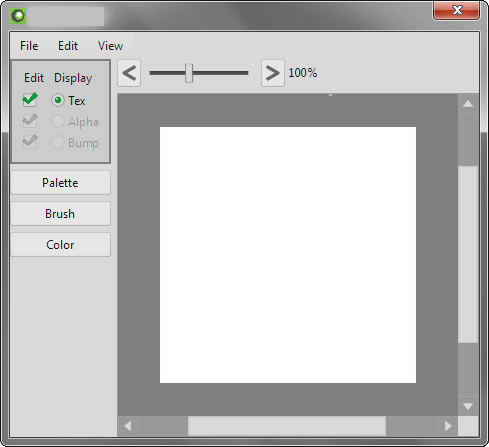Select the Alpha display radio button
The image size is (489, 447).
(58, 121)
